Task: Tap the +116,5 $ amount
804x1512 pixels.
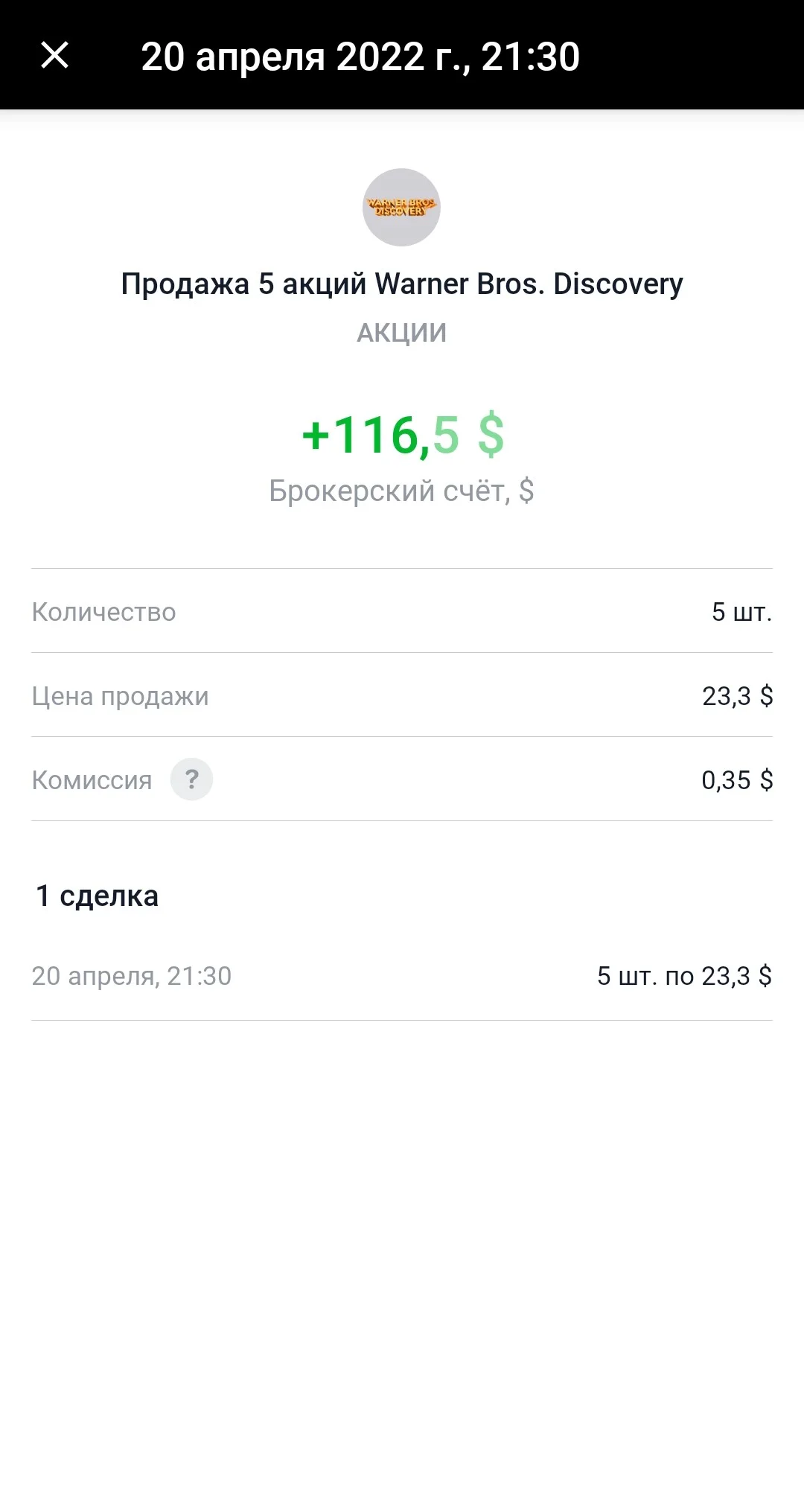Action: pos(403,435)
